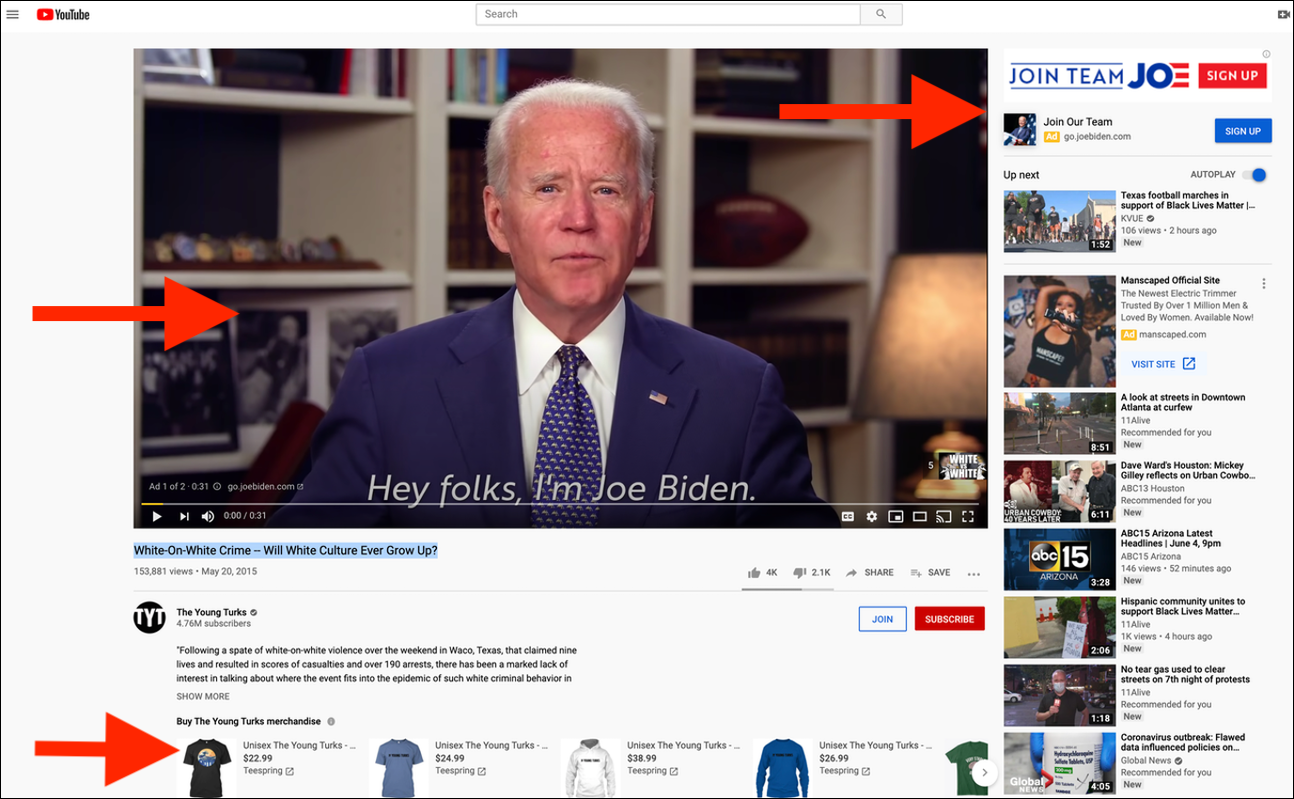Open the Manscaped ad thumbnail
The image size is (1294, 799).
tap(1059, 332)
